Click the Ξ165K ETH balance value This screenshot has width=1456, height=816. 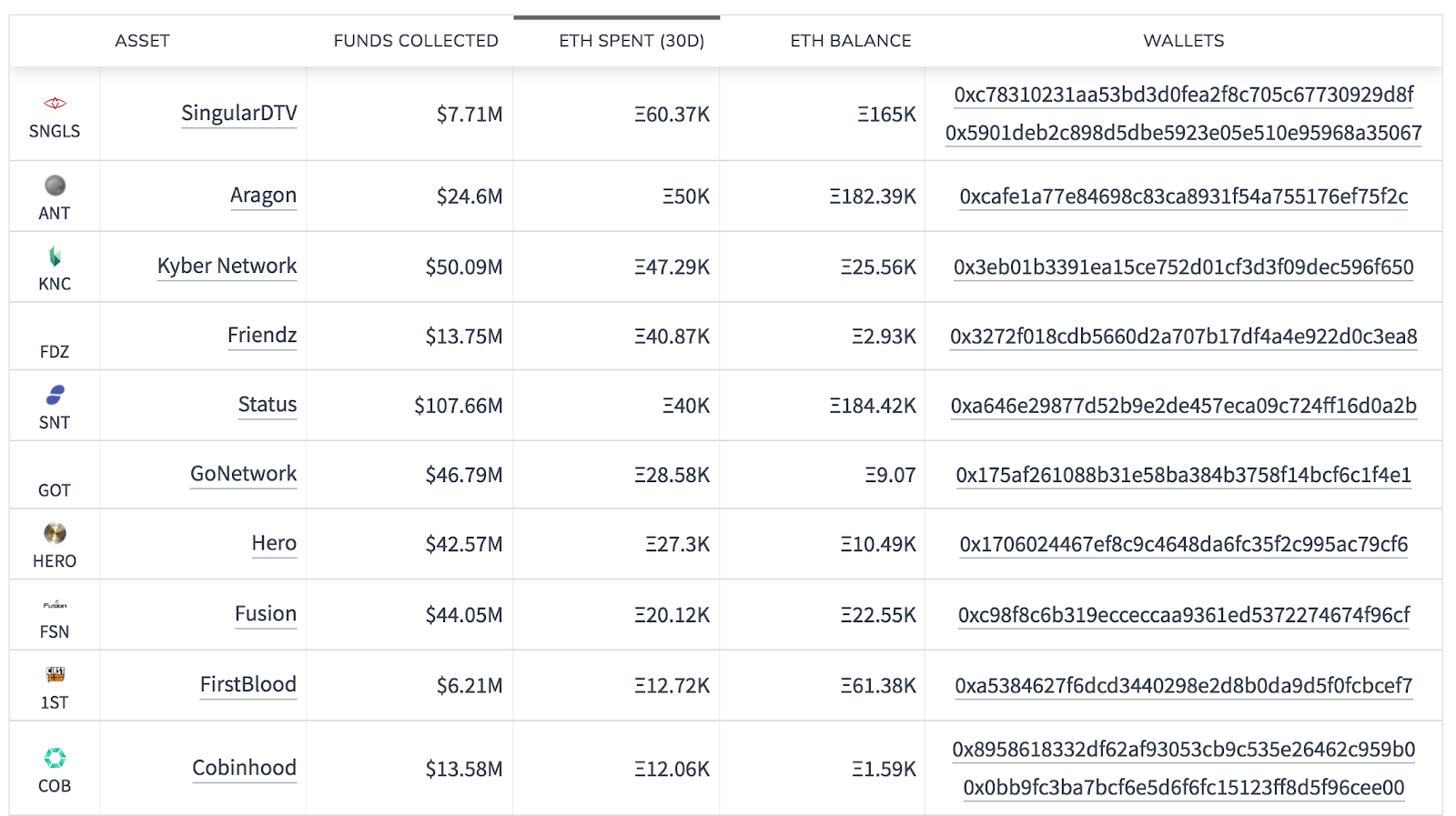coord(886,115)
